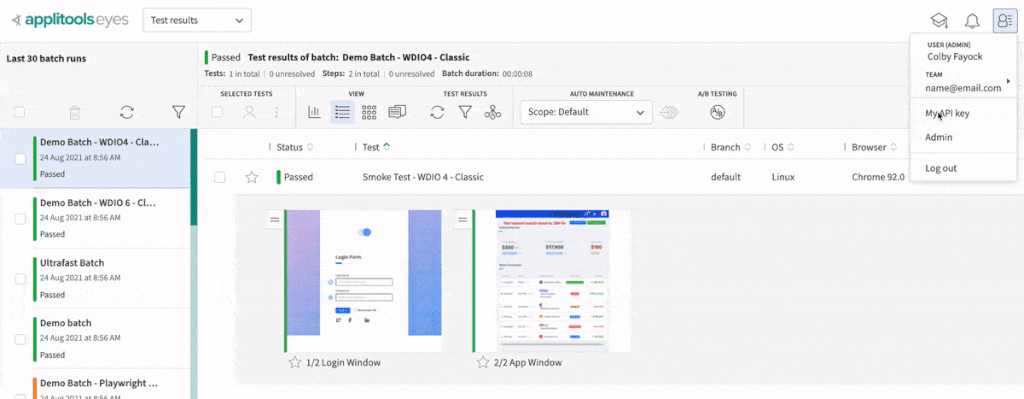Filter the batch runs list
1024x399 pixels.
(x=178, y=112)
